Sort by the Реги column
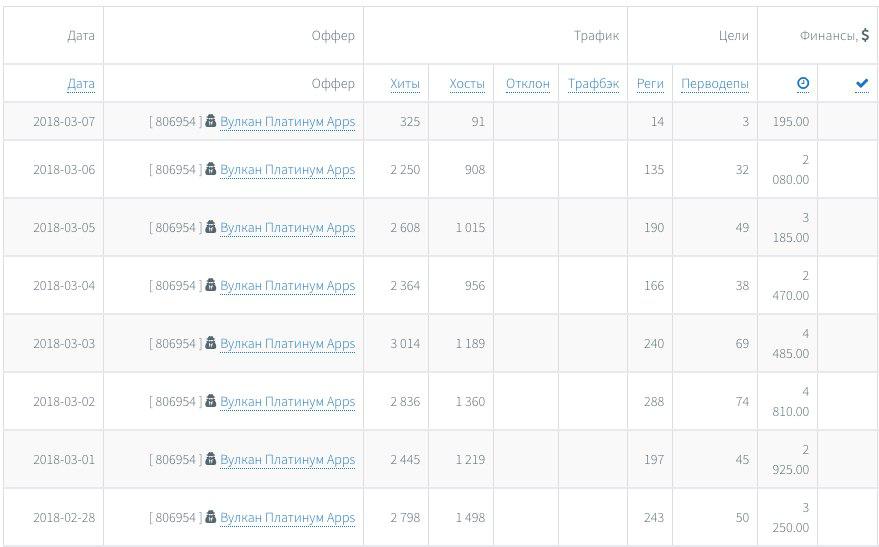The width and height of the screenshot is (879, 547). 650,84
